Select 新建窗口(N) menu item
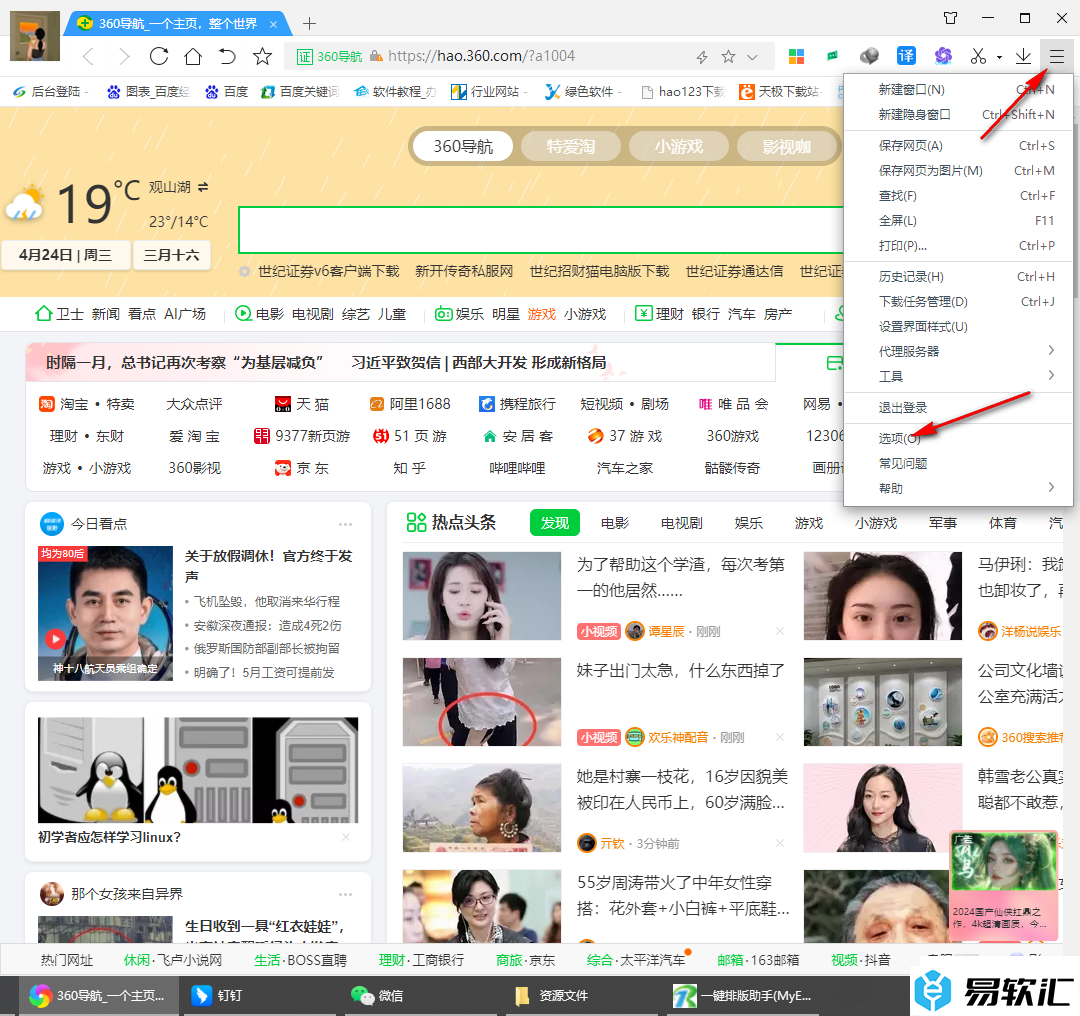1080x1016 pixels. (959, 90)
